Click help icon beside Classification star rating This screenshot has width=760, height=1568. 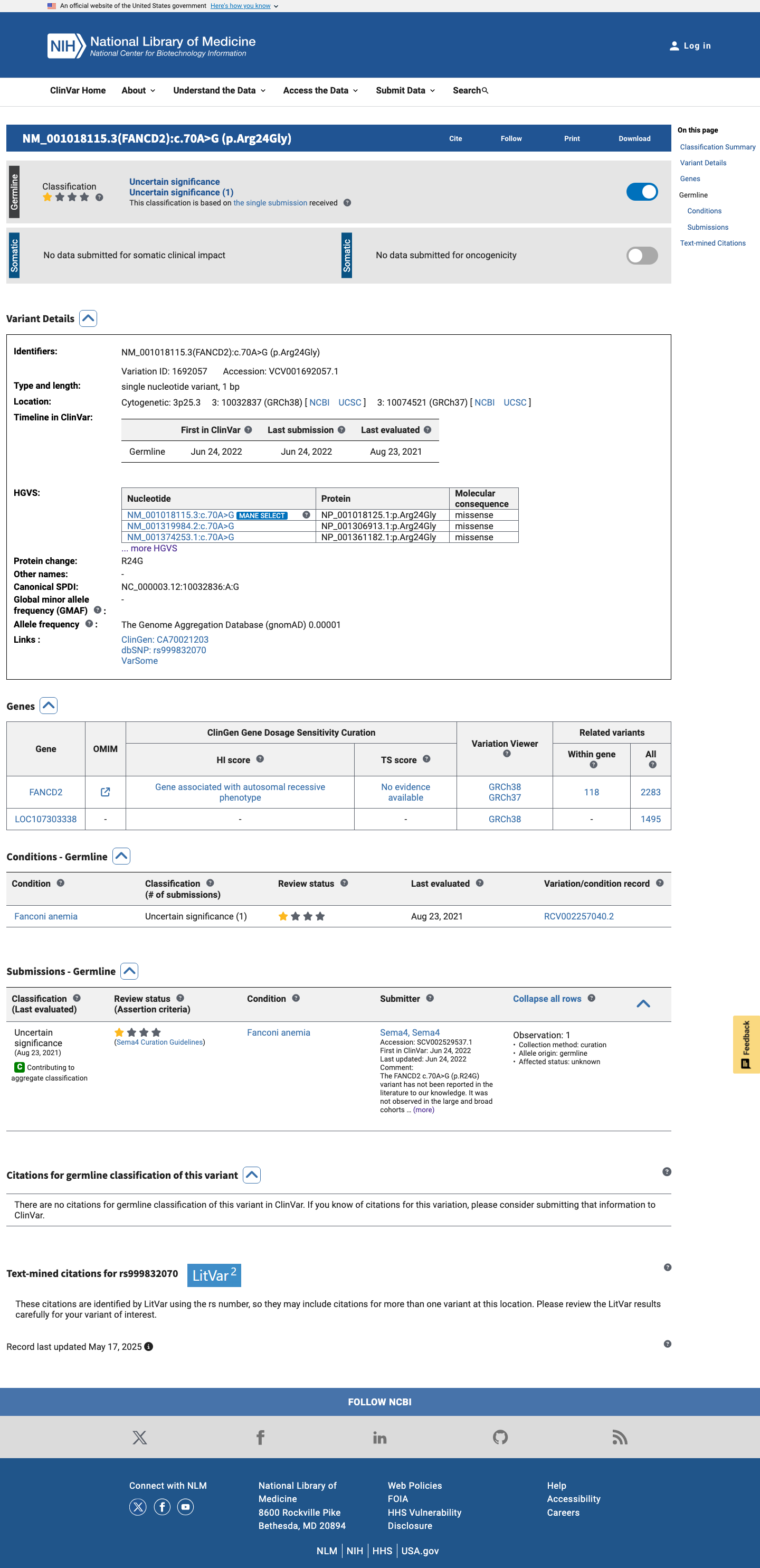click(99, 197)
